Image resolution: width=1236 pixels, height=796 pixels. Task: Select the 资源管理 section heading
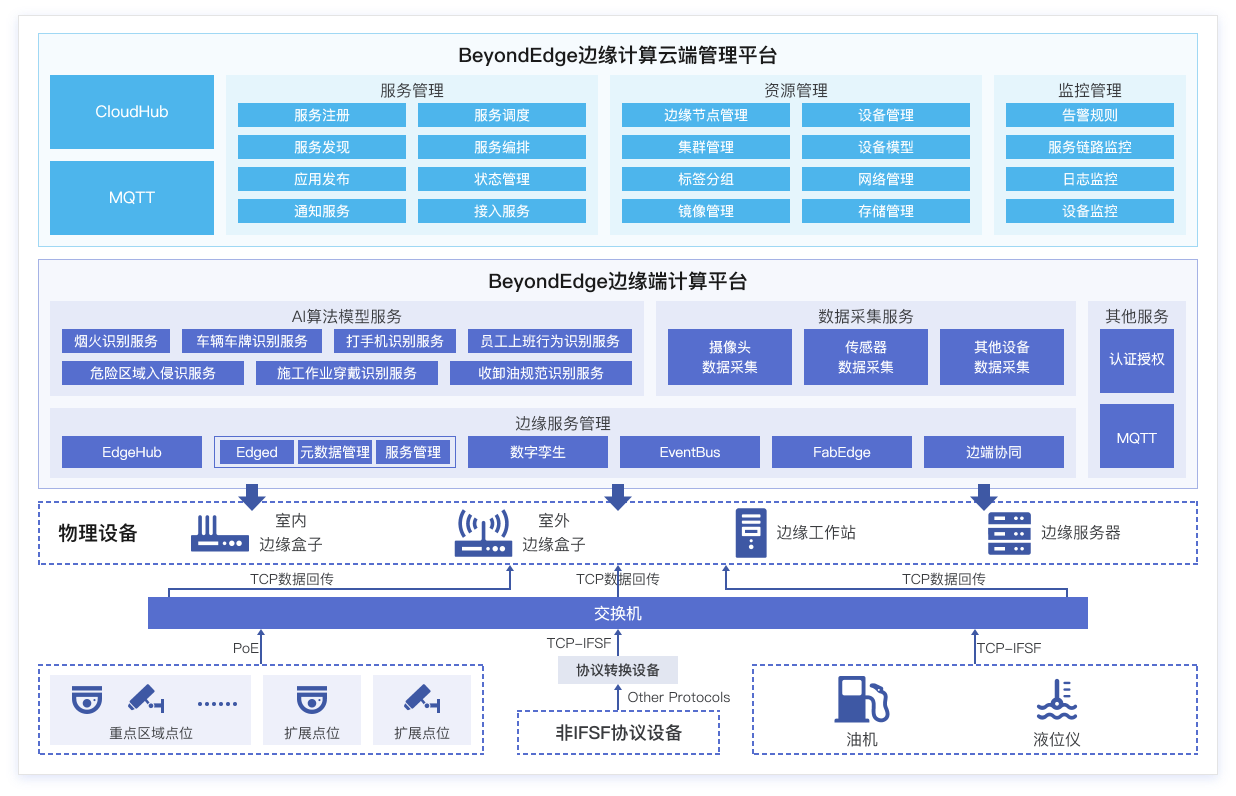click(x=796, y=90)
